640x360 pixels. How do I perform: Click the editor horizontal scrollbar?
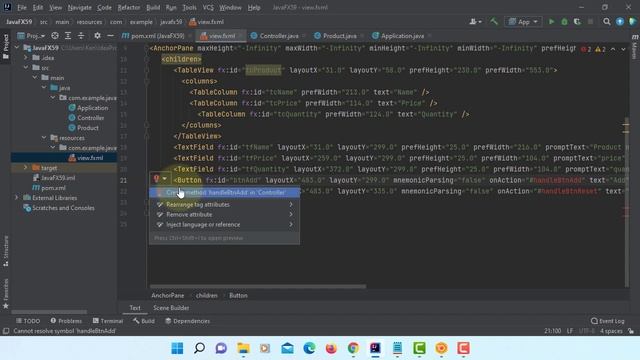tap(258, 286)
